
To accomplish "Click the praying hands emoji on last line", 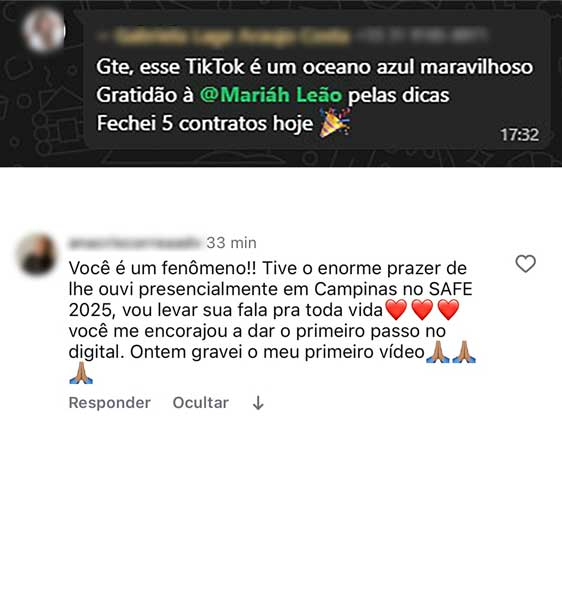I will (x=81, y=373).
